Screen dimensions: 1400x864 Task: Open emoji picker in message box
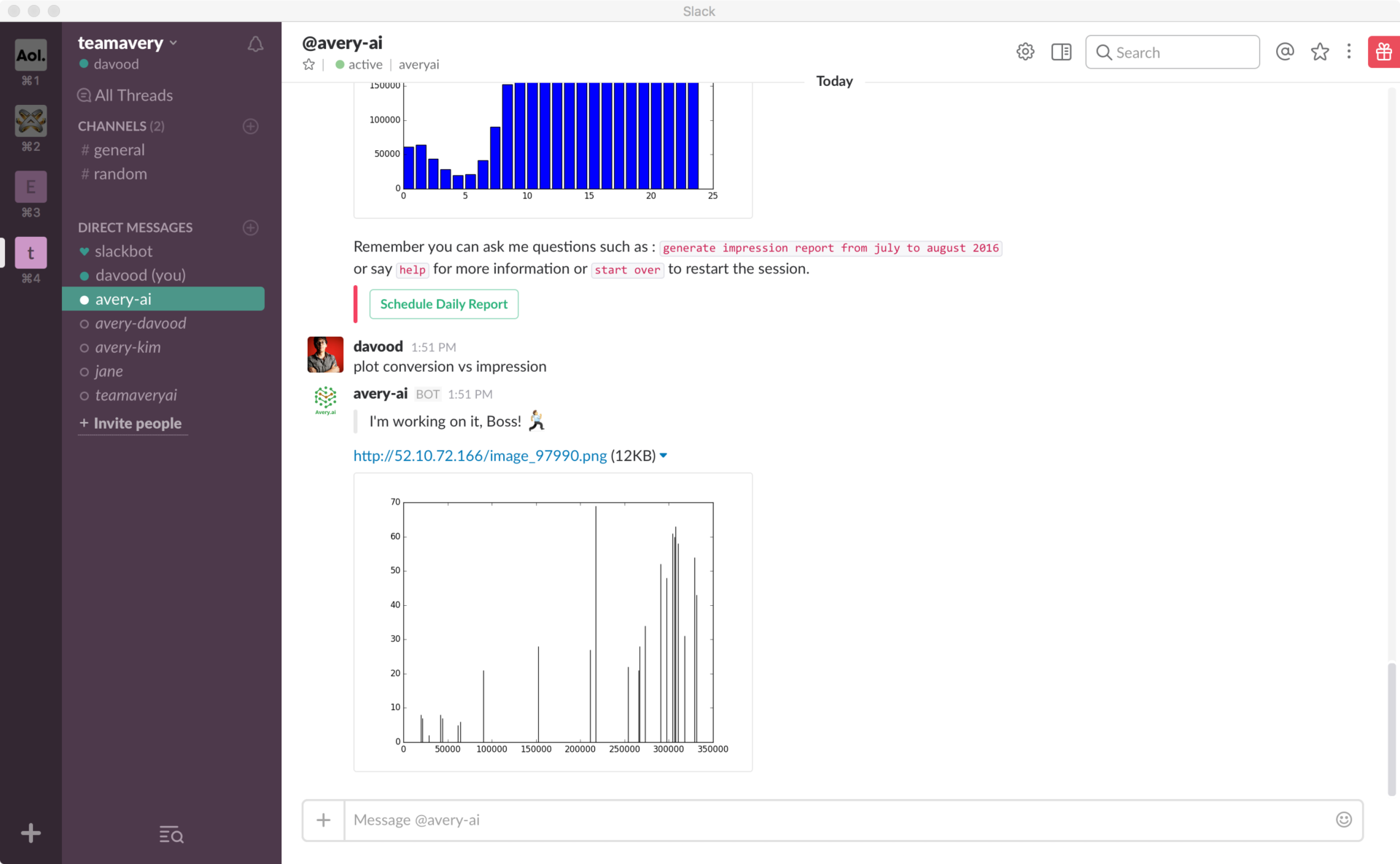(x=1344, y=820)
